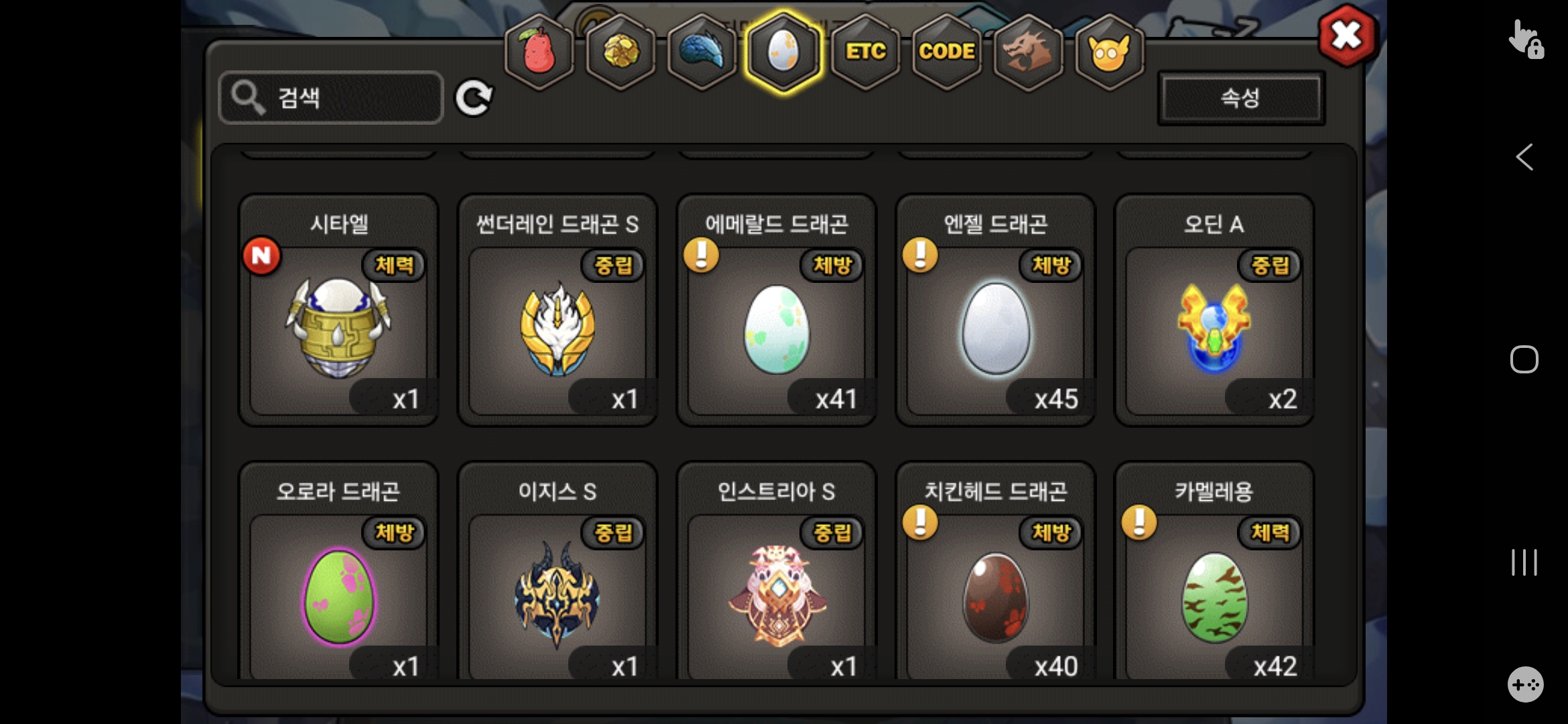Select the 시타엘 egg item

click(338, 310)
